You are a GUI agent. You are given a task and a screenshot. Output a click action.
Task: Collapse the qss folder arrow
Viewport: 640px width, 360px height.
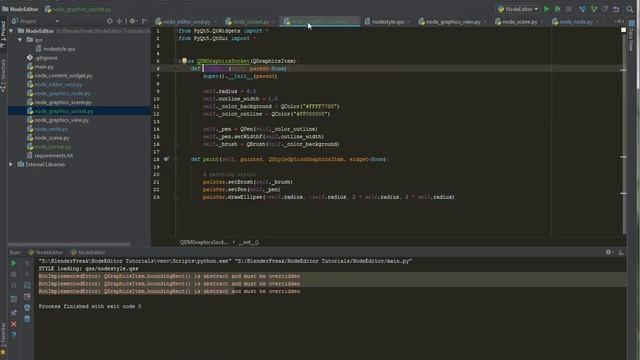(x=20, y=40)
